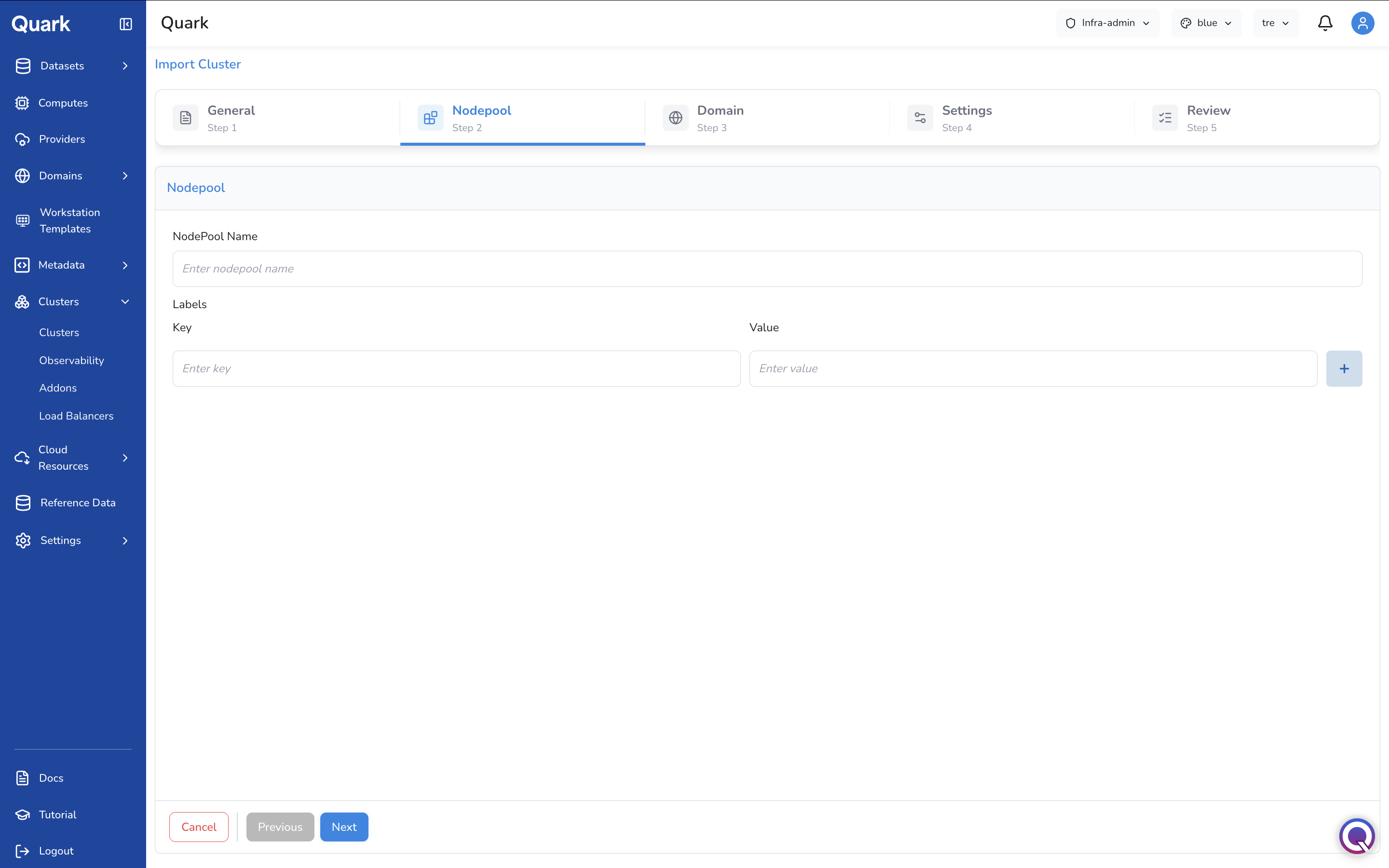
Task: Click the Metadata code icon
Action: [x=22, y=265]
